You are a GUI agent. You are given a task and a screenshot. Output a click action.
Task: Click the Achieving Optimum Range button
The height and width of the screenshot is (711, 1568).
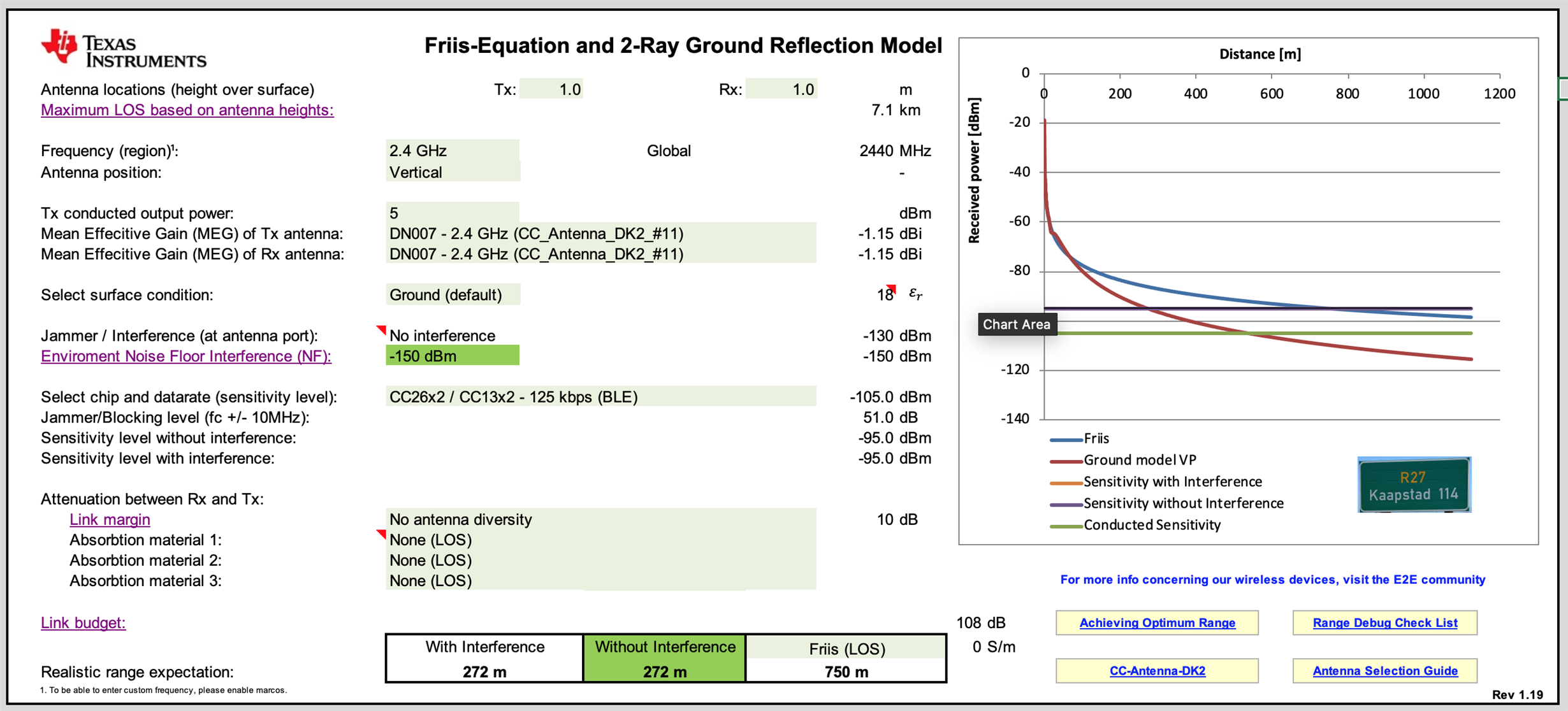[x=1156, y=622]
